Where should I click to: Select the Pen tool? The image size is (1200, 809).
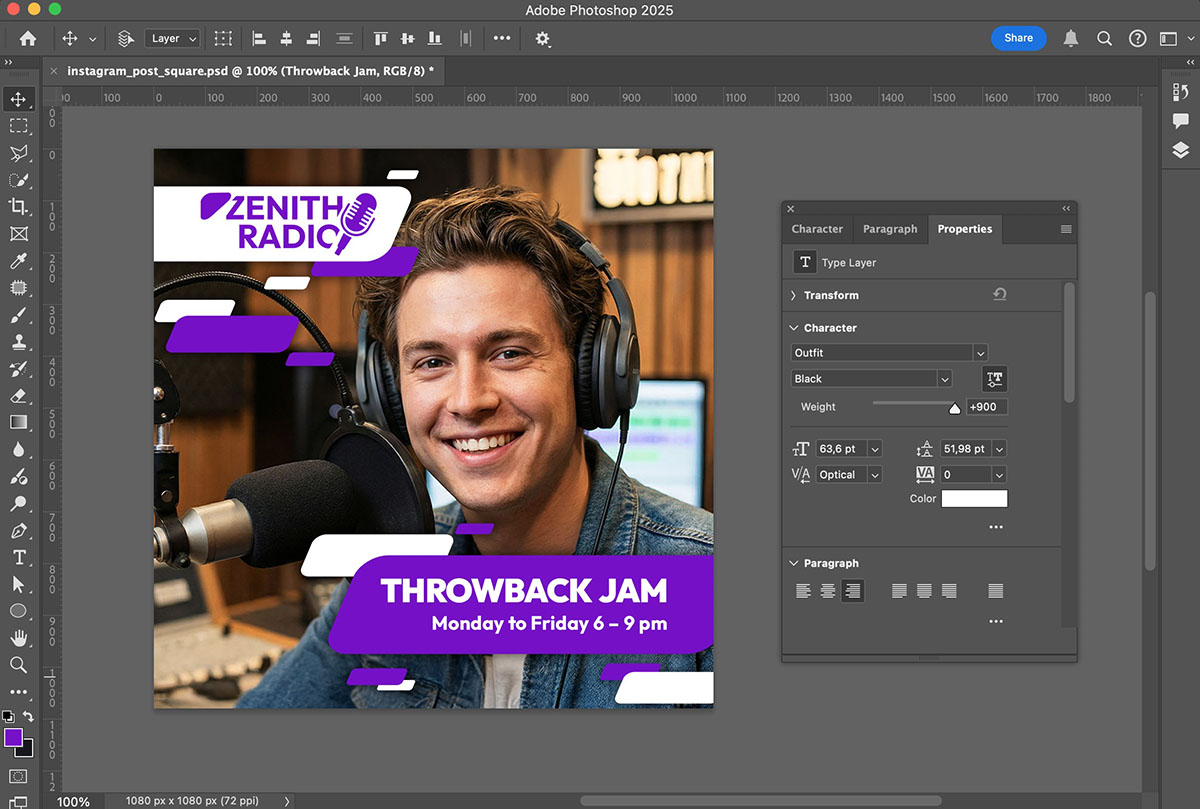(18, 531)
